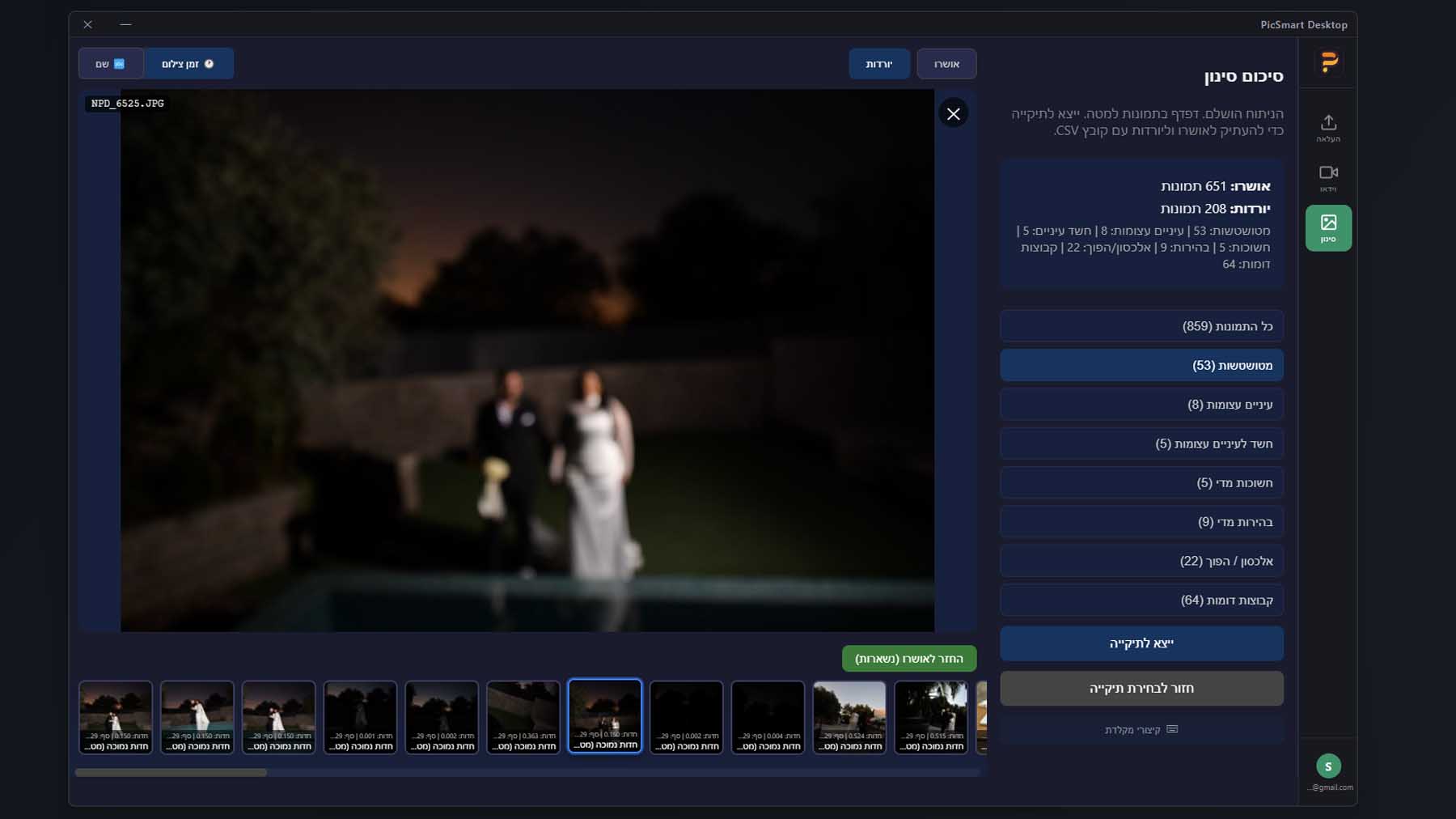Filter by closed eyes (עיניים עצומות 8)

coord(1141,405)
